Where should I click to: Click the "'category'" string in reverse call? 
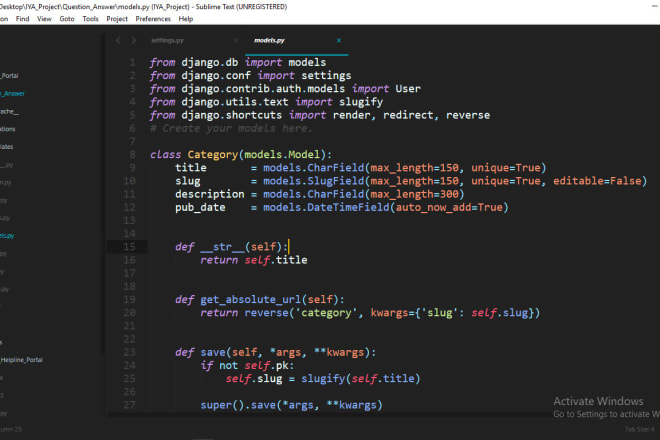click(x=326, y=313)
